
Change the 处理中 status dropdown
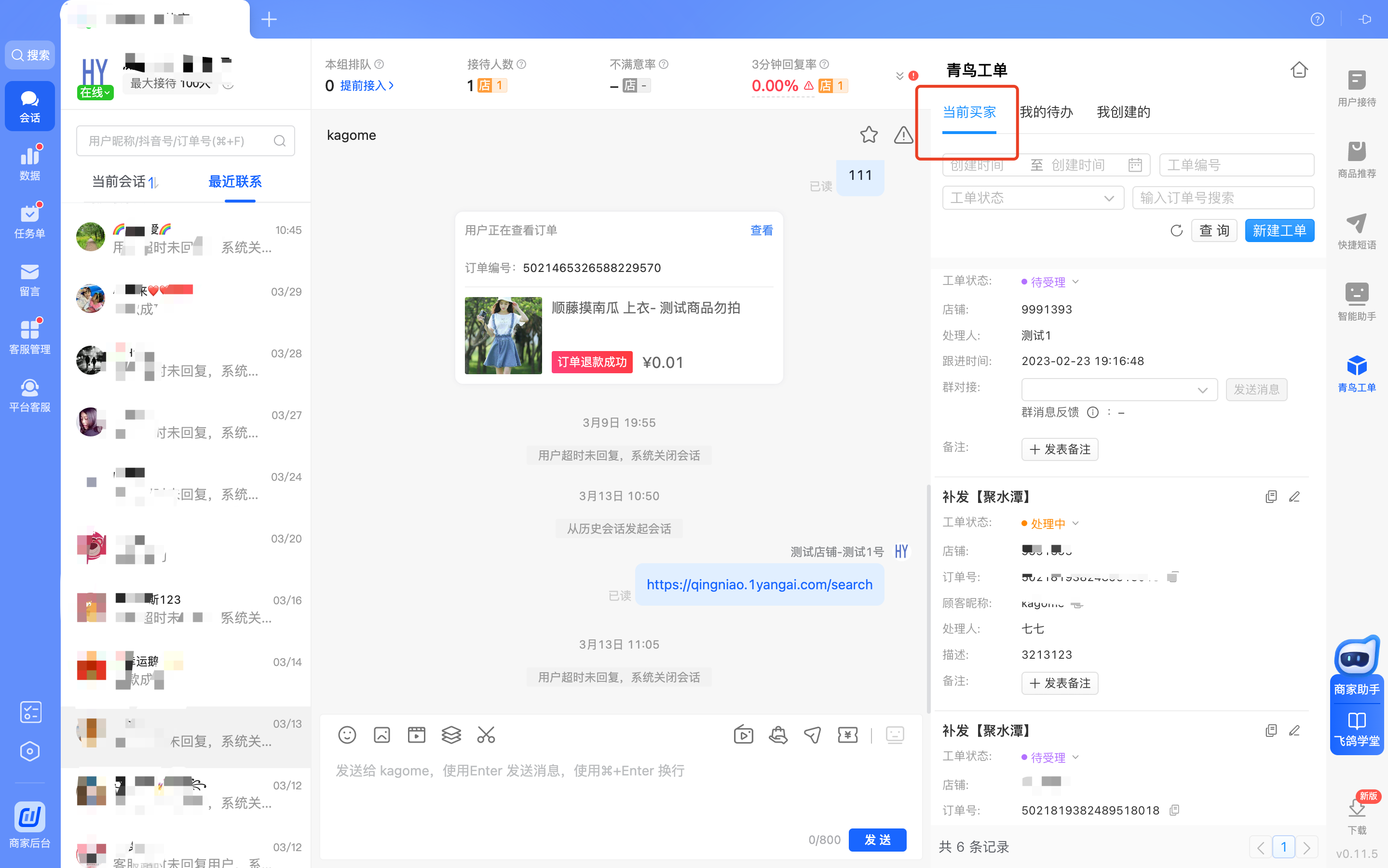coord(1050,524)
